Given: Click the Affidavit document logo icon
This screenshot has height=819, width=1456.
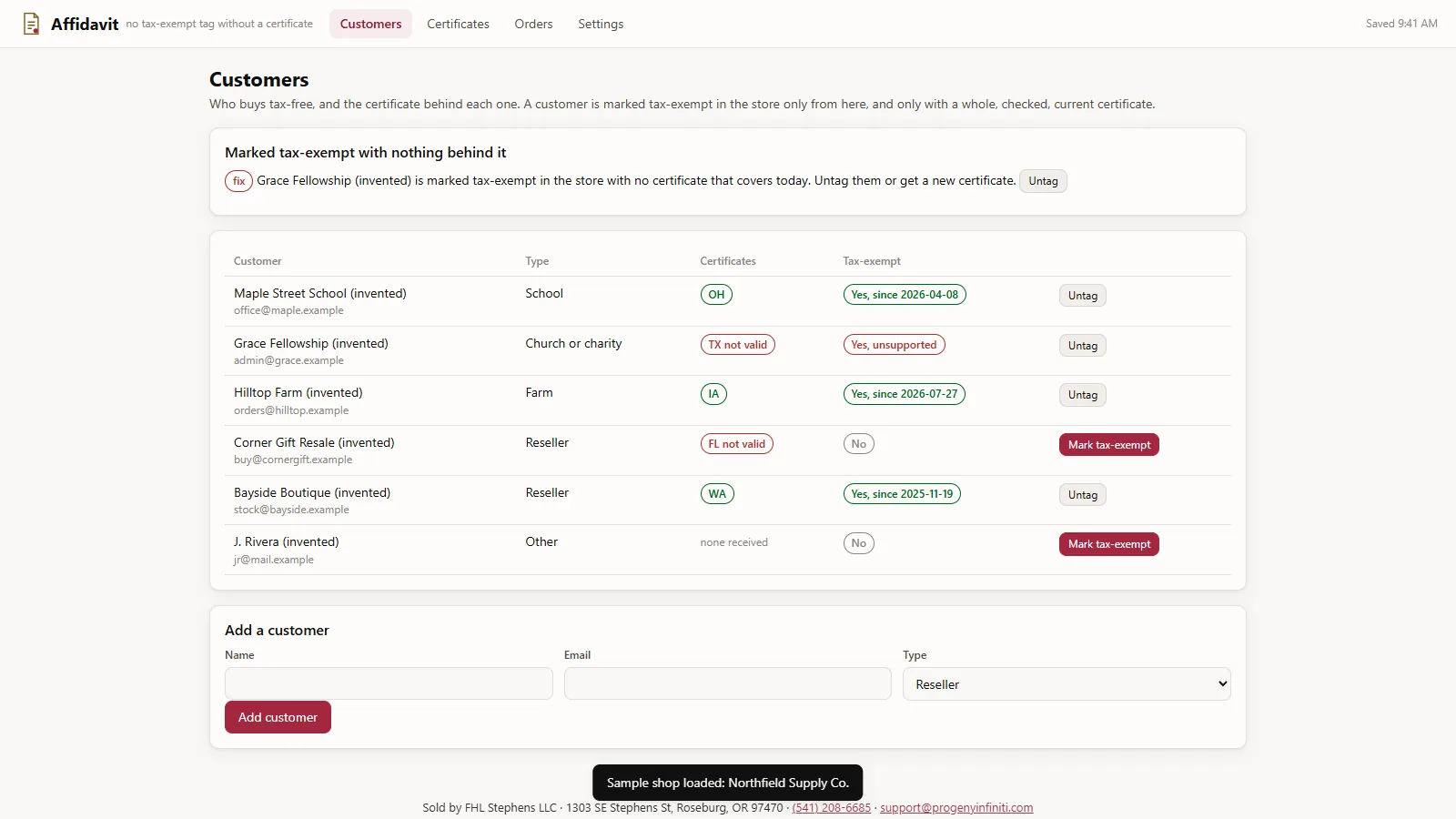Looking at the screenshot, I should click(32, 24).
